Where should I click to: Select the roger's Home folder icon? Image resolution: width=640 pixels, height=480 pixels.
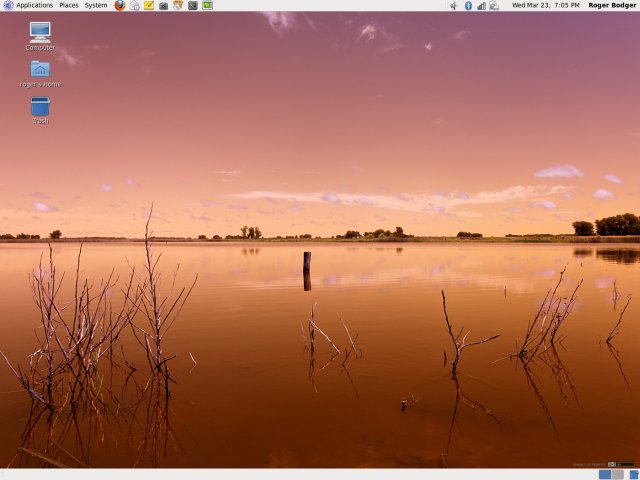pyautogui.click(x=40, y=74)
